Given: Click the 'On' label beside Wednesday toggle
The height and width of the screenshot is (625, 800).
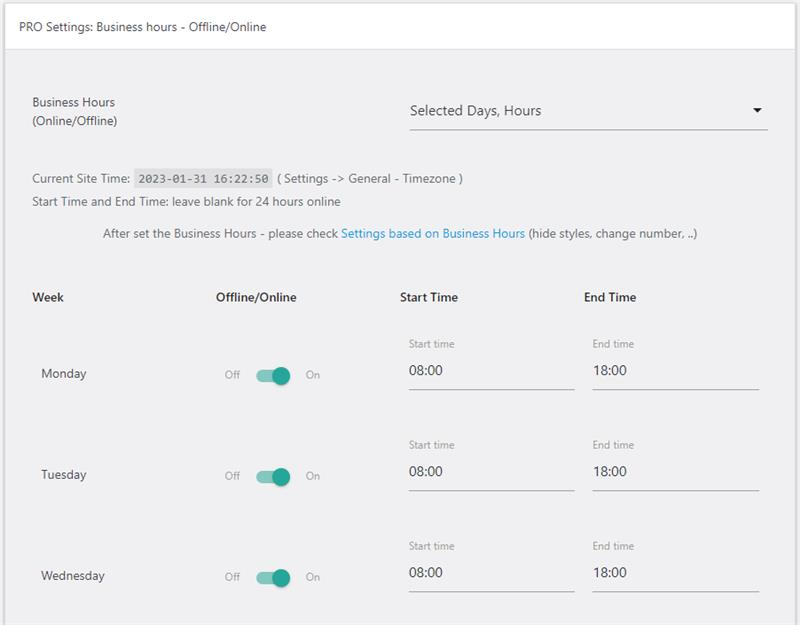Looking at the screenshot, I should (313, 577).
